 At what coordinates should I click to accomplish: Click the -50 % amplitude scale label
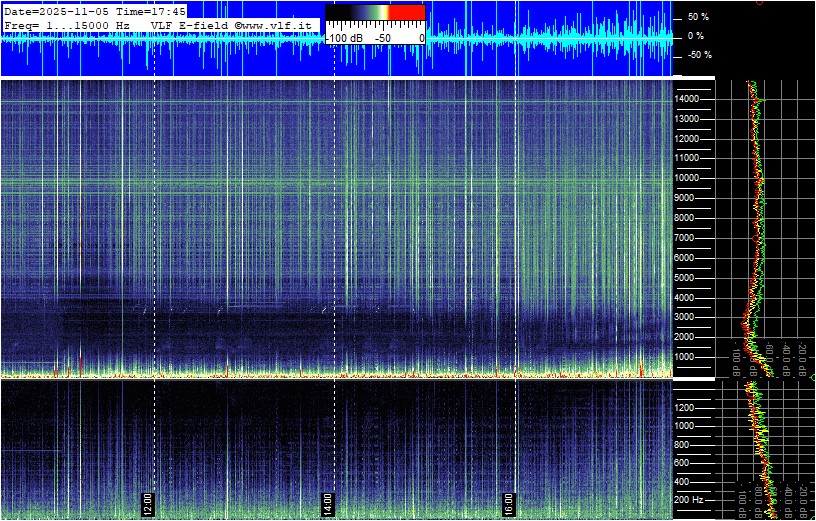[698, 55]
